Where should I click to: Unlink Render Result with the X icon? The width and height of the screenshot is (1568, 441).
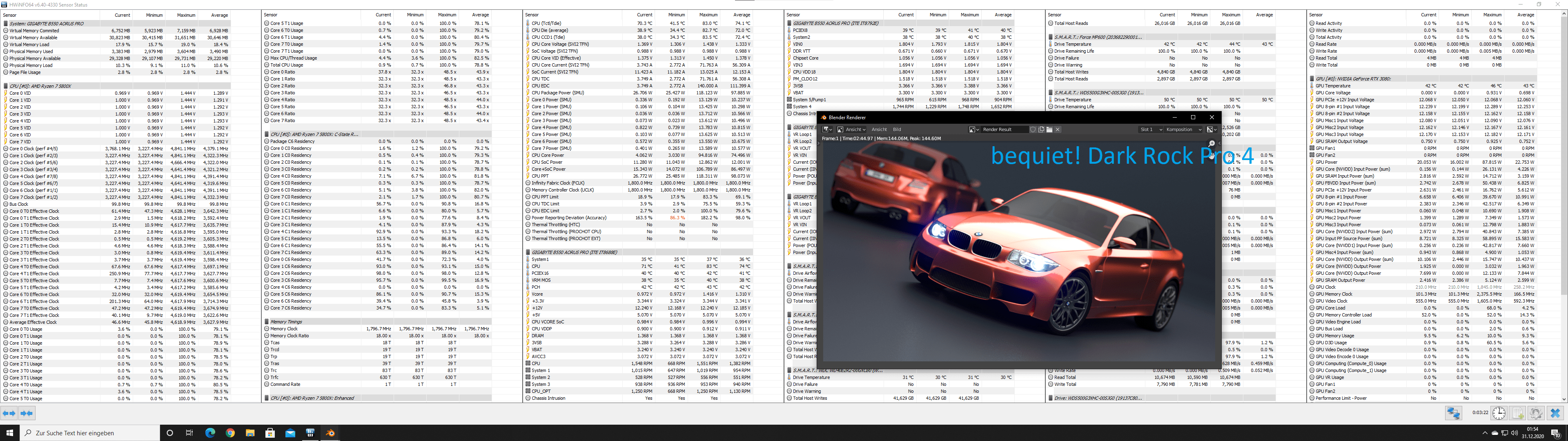point(1057,129)
